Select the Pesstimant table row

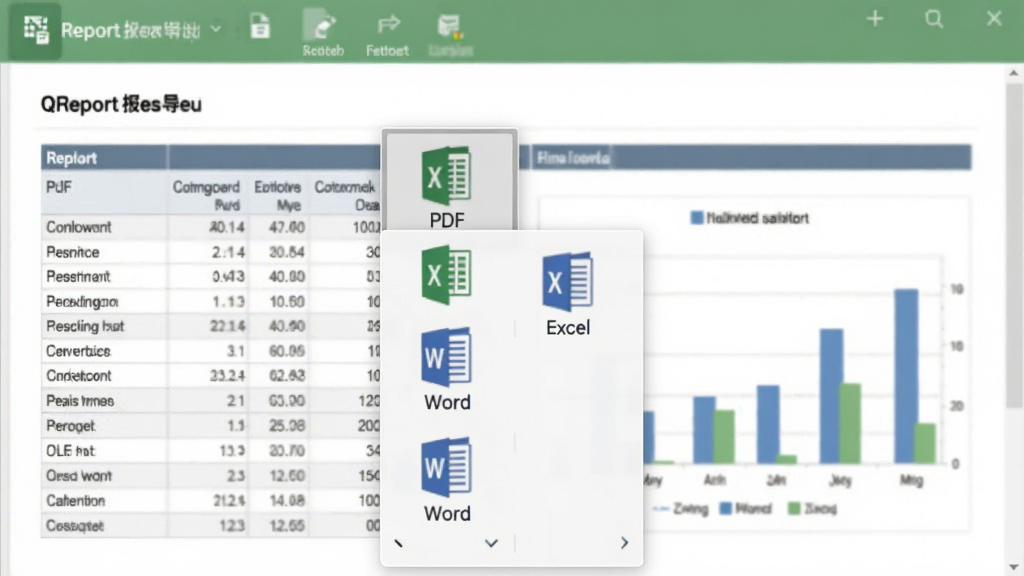click(211, 277)
